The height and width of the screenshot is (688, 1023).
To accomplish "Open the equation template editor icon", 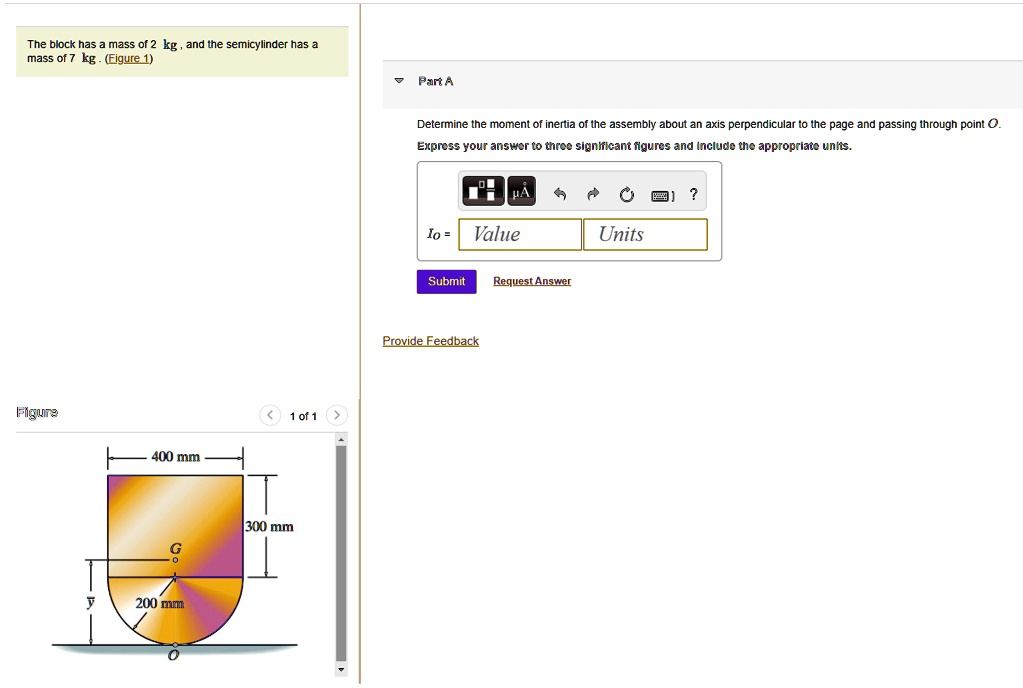I will (x=481, y=191).
